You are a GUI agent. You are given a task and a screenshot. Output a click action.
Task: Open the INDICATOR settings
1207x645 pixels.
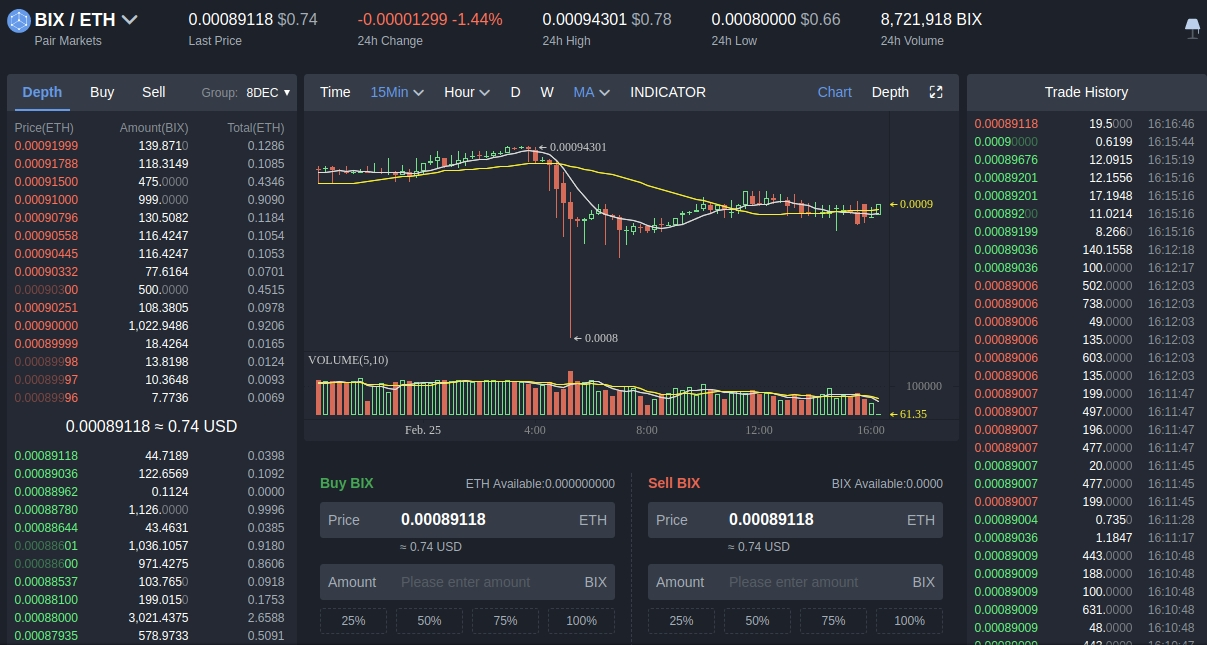point(668,92)
